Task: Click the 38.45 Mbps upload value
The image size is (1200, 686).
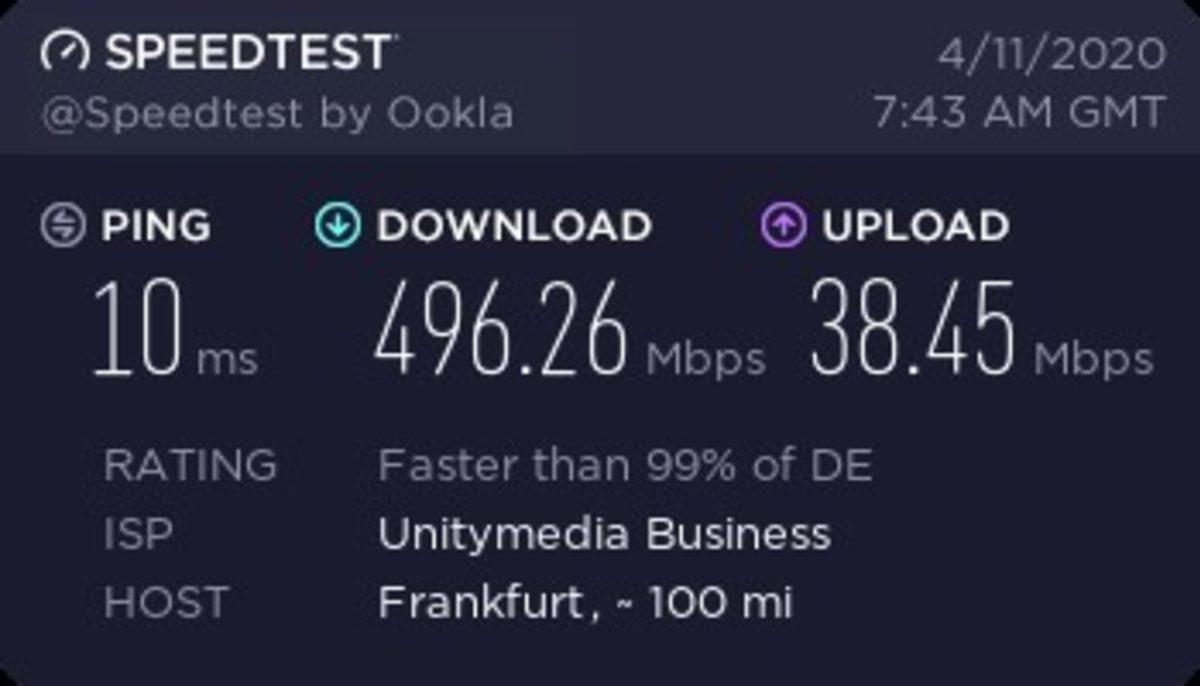Action: 980,331
